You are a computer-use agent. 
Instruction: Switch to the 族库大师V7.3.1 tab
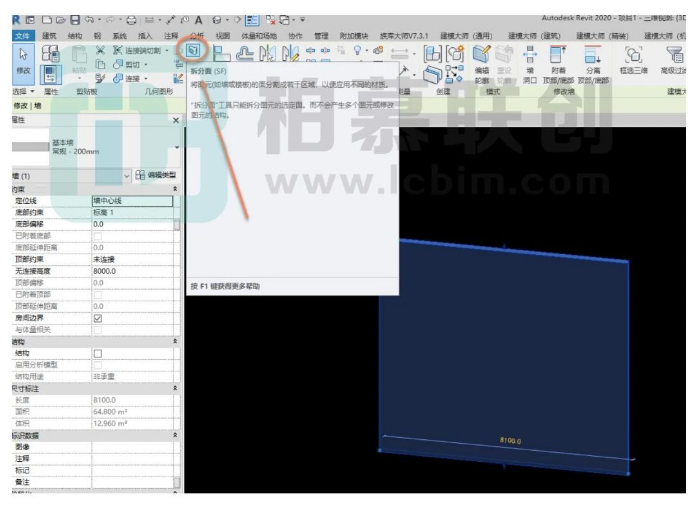404,36
